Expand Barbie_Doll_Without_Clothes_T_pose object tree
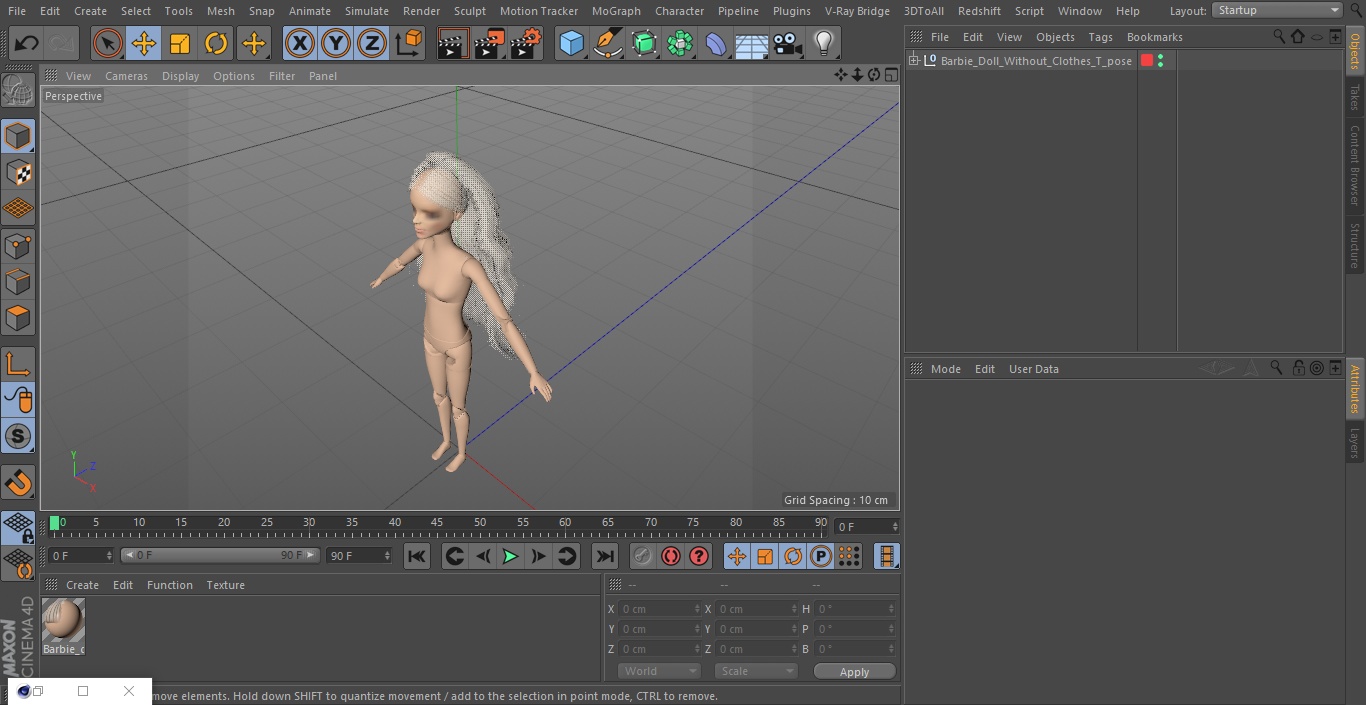Image resolution: width=1366 pixels, height=705 pixels. pos(914,61)
